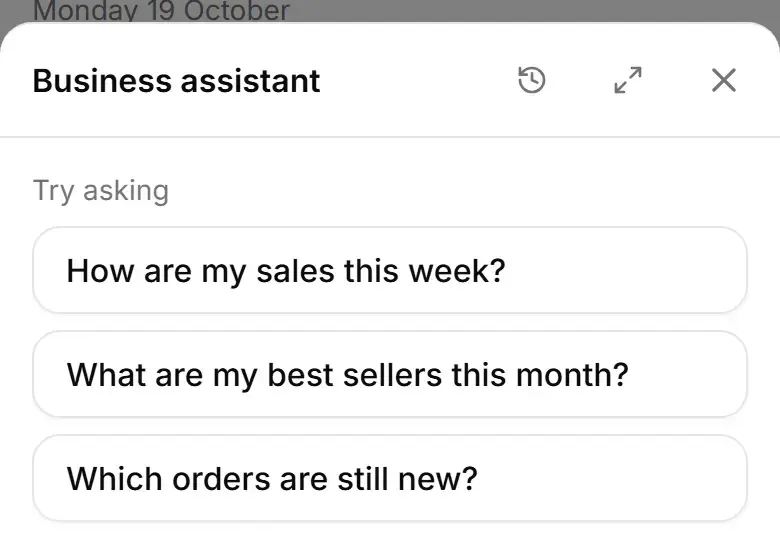Pick the weekly sales suggestion card

[390, 271]
